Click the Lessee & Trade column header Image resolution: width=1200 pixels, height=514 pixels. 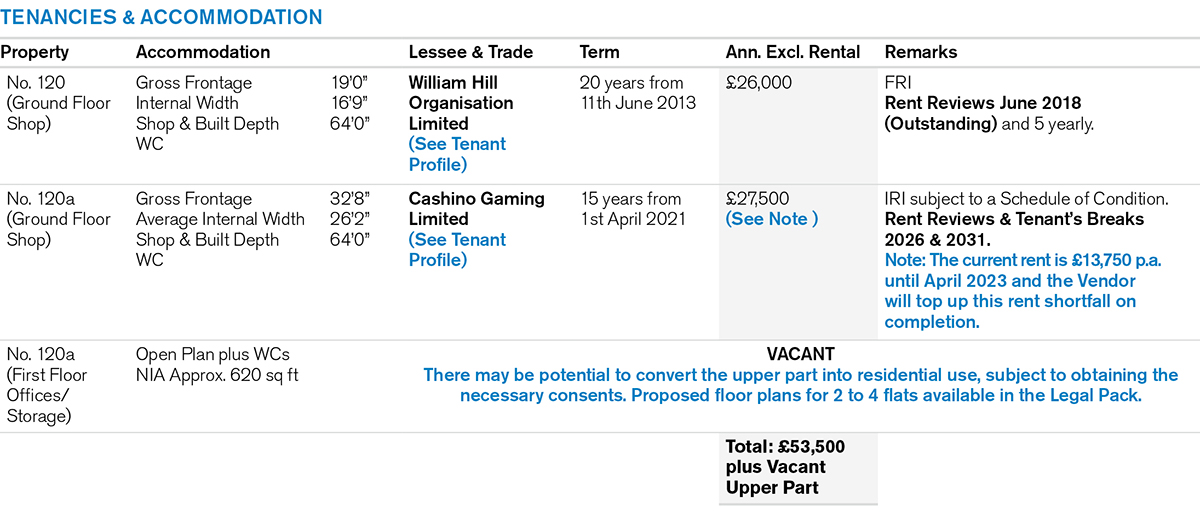[471, 52]
